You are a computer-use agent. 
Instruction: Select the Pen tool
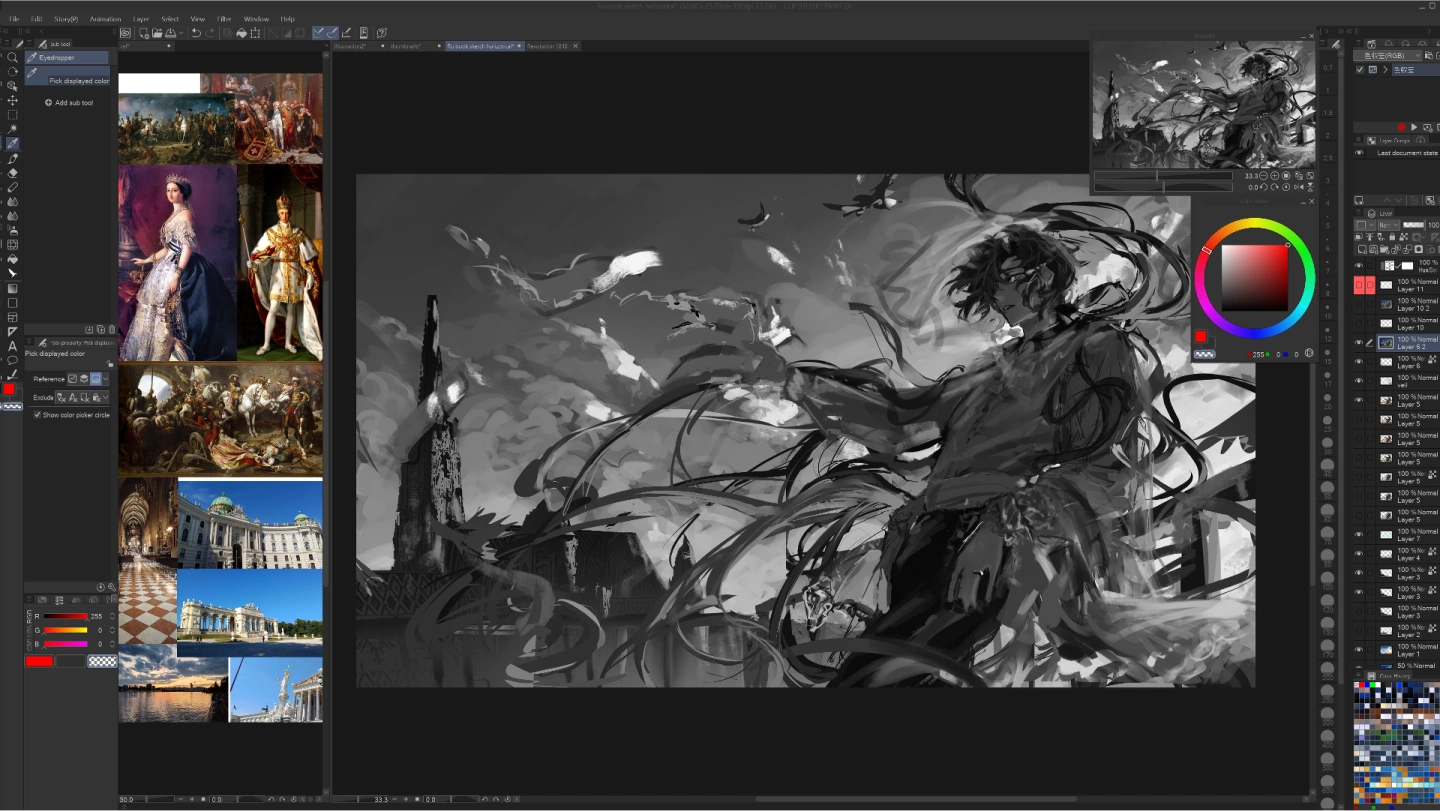tap(12, 158)
